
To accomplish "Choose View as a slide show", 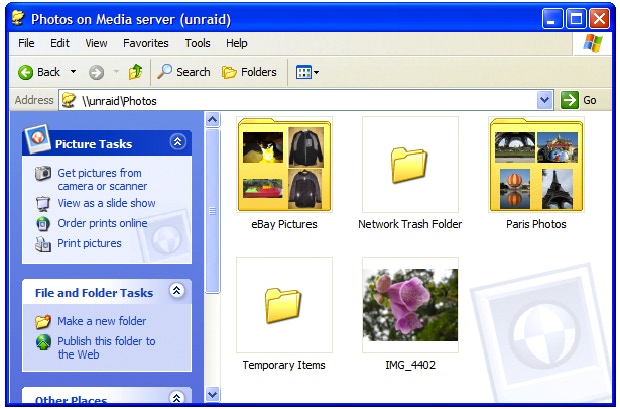I will tap(106, 203).
